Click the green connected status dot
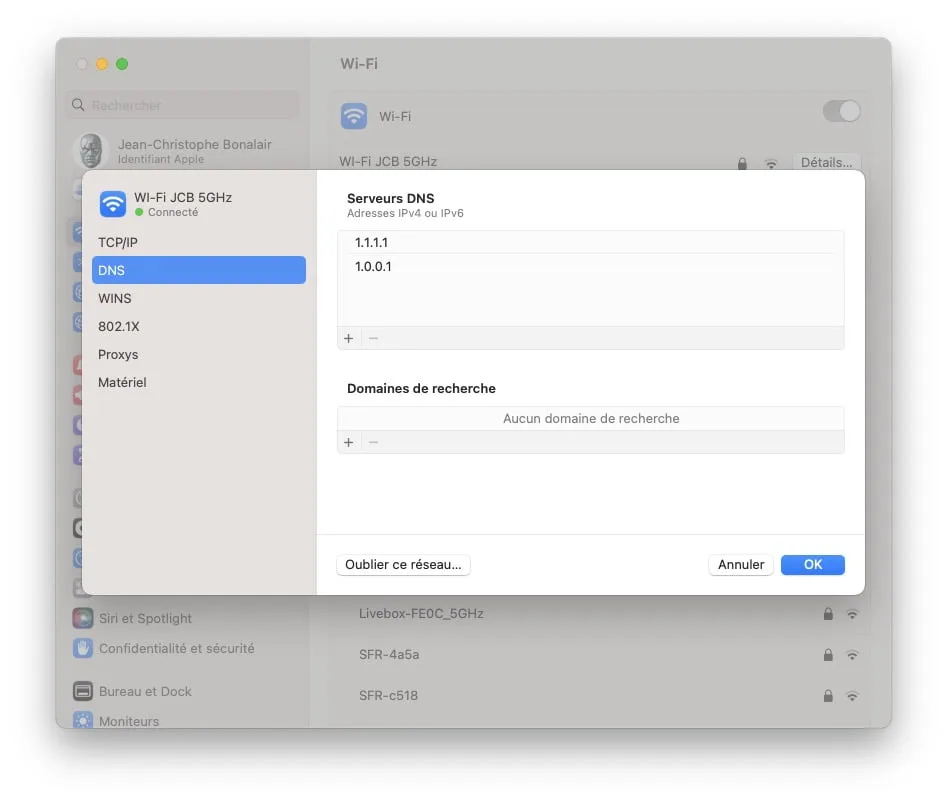The height and width of the screenshot is (802, 947). pos(140,212)
